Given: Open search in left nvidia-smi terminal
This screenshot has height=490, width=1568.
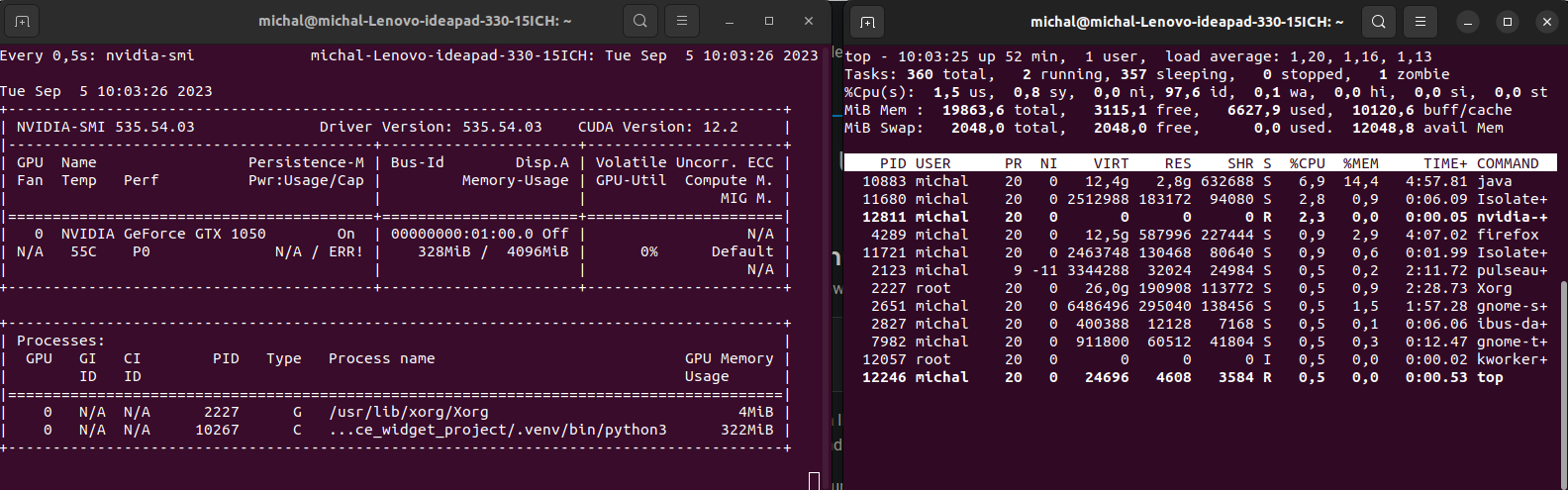Looking at the screenshot, I should pyautogui.click(x=640, y=21).
